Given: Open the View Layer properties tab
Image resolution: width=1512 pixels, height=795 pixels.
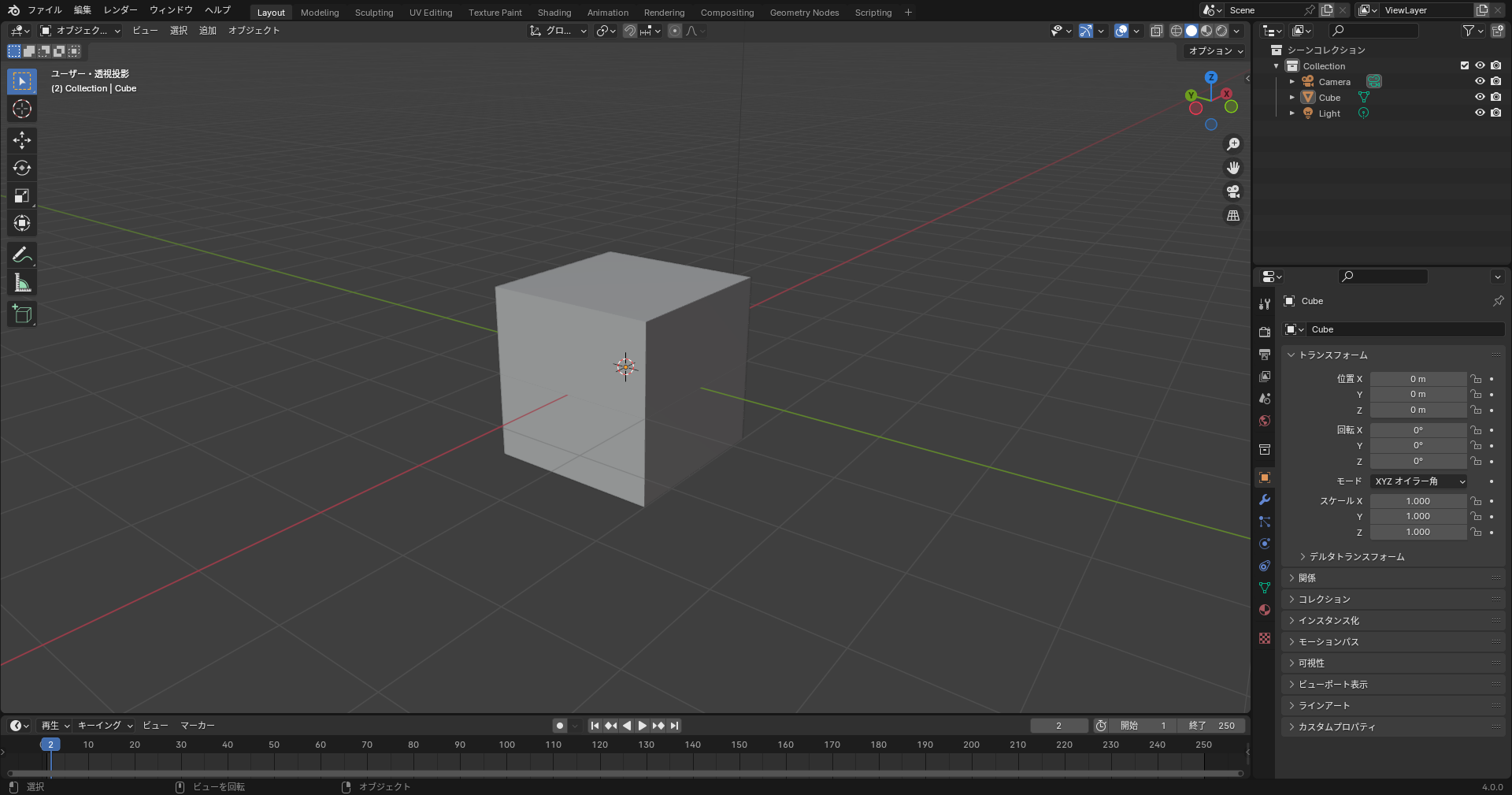Looking at the screenshot, I should click(x=1265, y=377).
